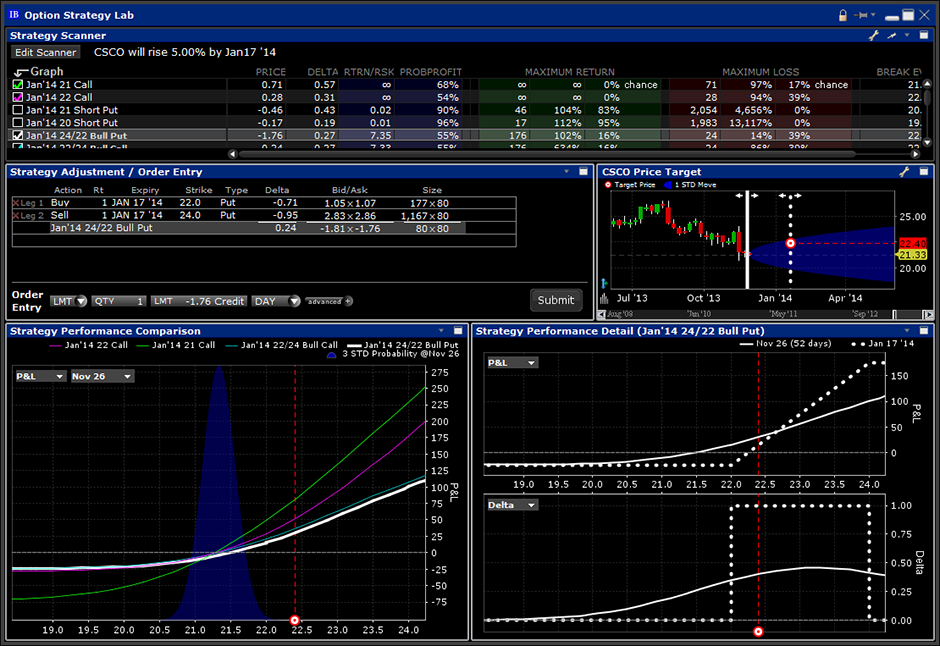
Task: Remove Leg 1 with its red X
Action: 16,203
